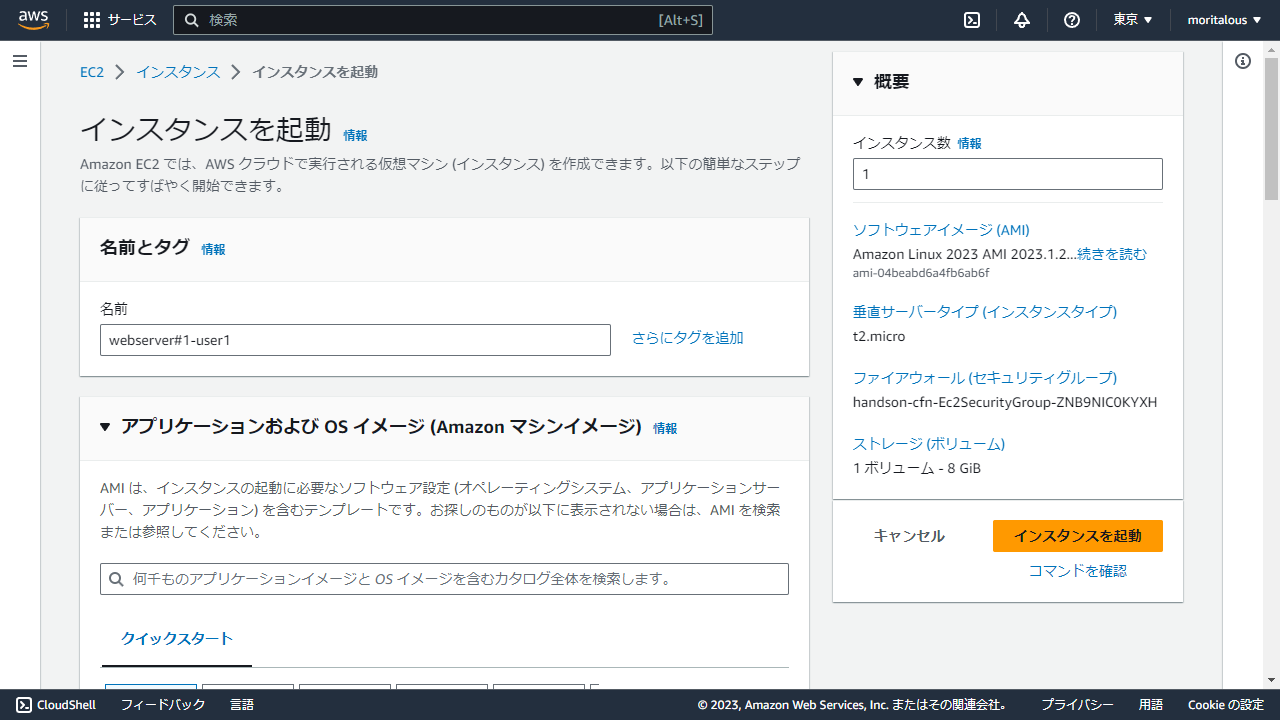
Task: Select the Quick Start (クイックスタート) tab
Action: 177,639
